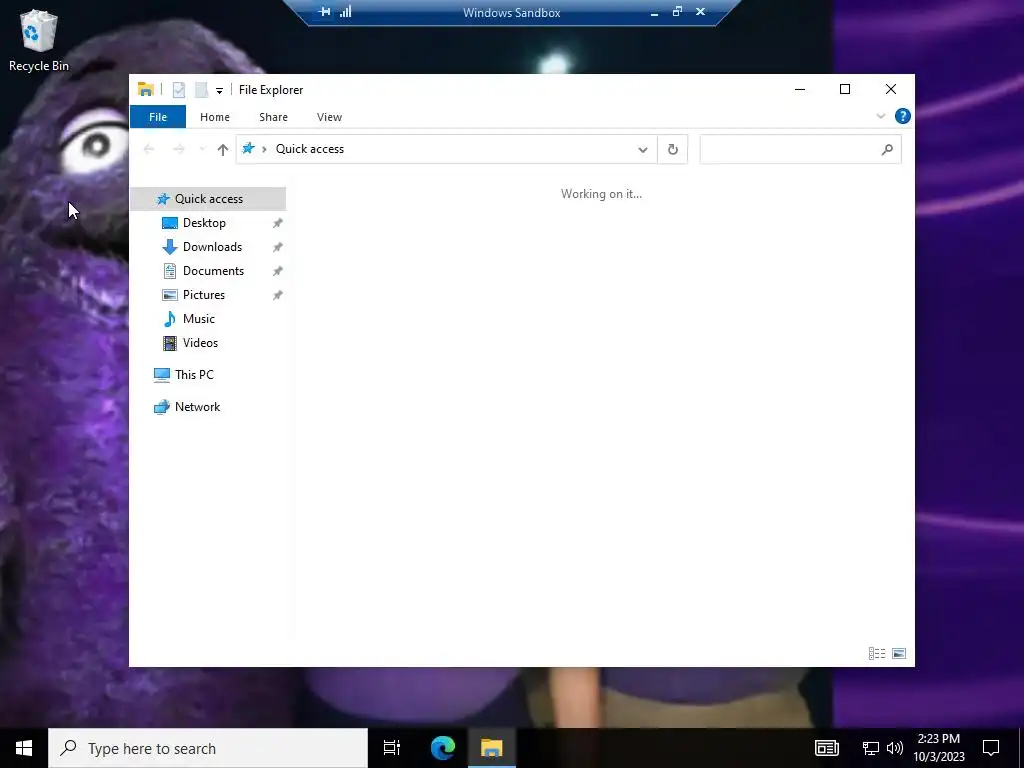Viewport: 1024px width, 768px height.
Task: Open the Recycle Bin desktop icon
Action: click(39, 40)
